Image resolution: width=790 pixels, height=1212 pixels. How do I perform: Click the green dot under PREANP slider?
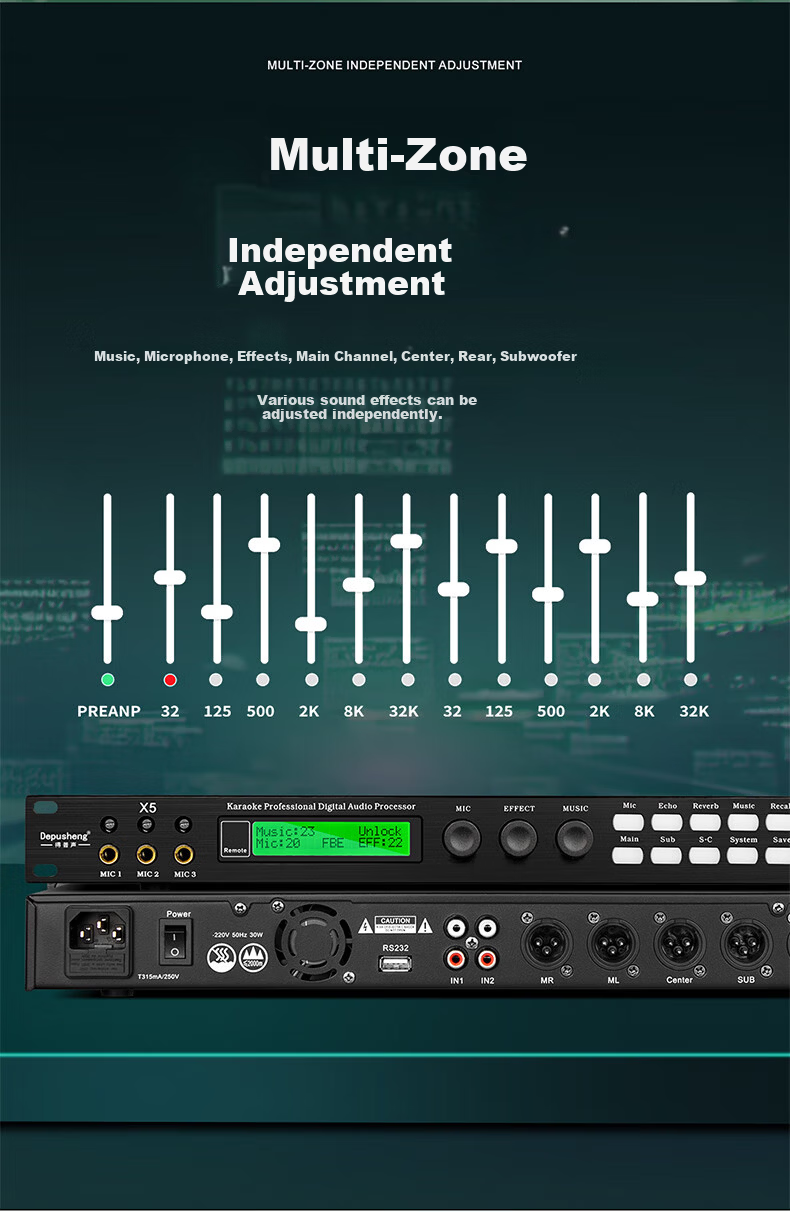point(108,680)
